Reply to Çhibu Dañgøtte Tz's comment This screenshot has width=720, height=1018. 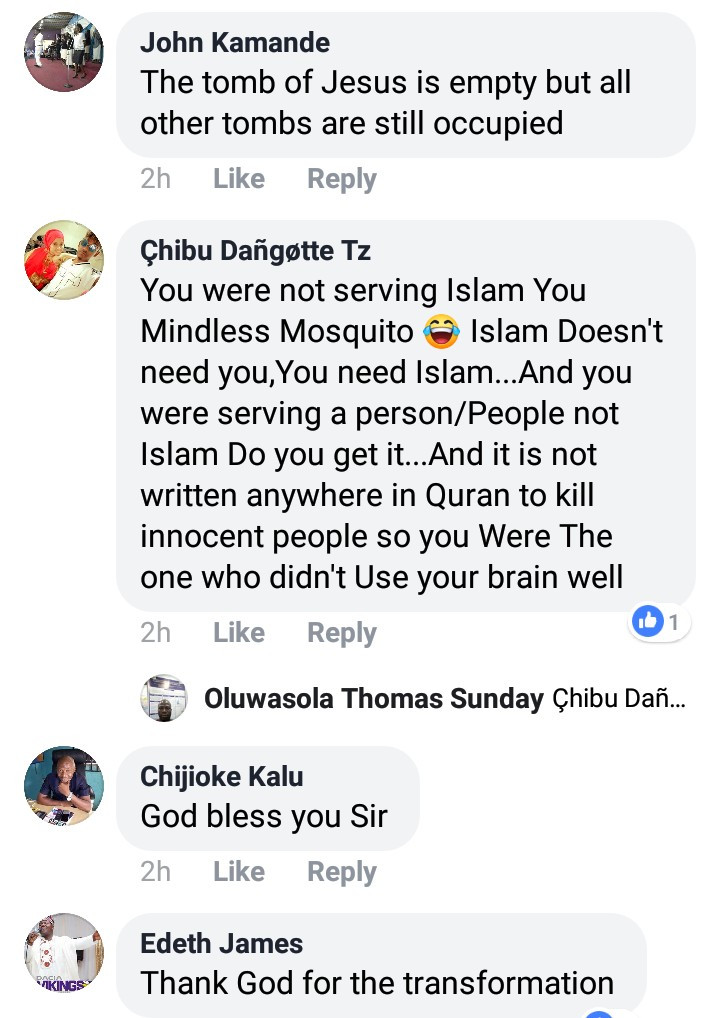[341, 633]
